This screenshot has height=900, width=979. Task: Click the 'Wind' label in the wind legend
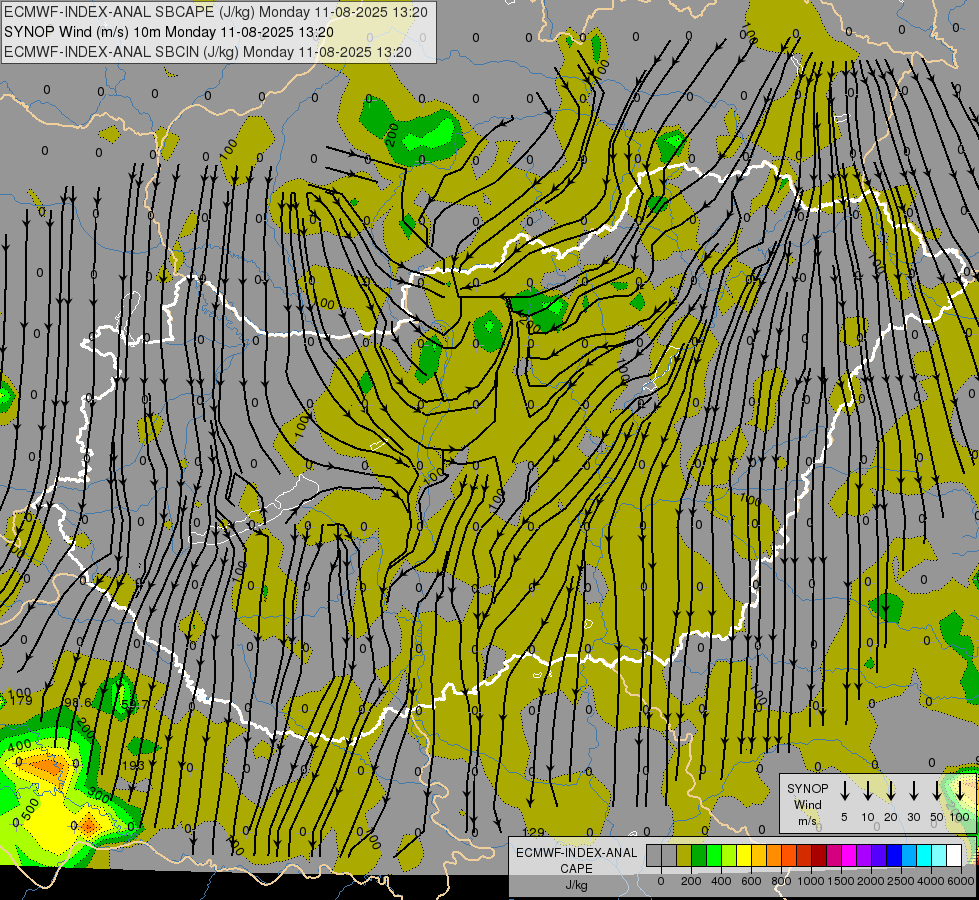(x=807, y=804)
